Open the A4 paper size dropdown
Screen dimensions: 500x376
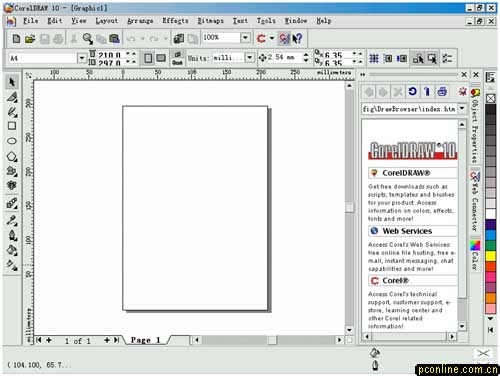tap(82, 58)
